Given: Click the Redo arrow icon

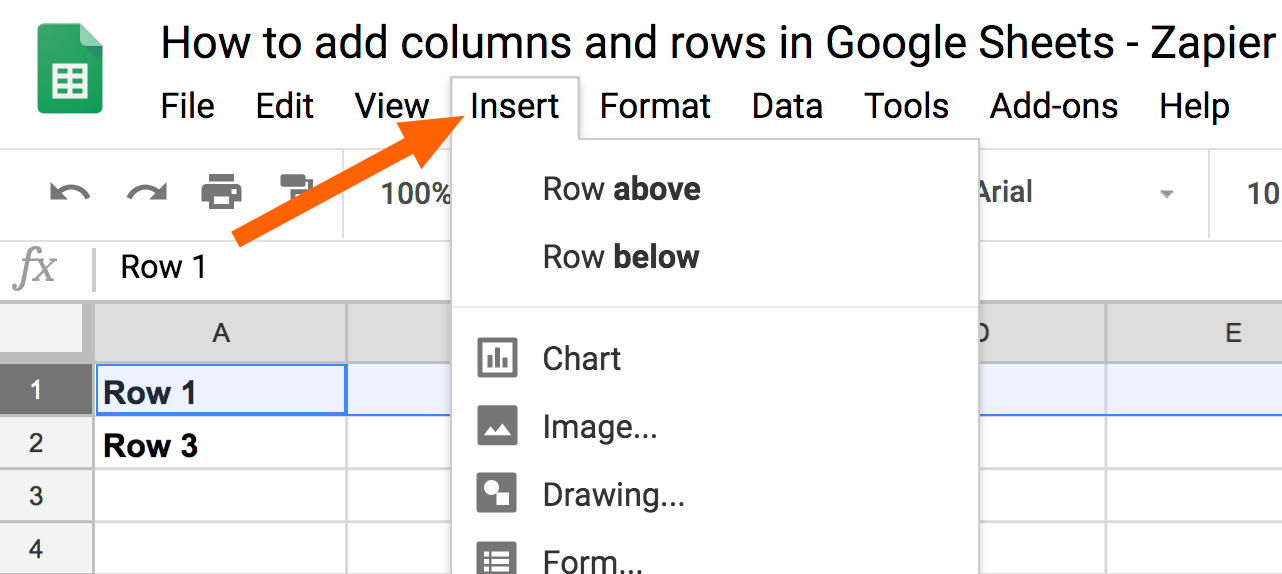Looking at the screenshot, I should coord(145,191).
